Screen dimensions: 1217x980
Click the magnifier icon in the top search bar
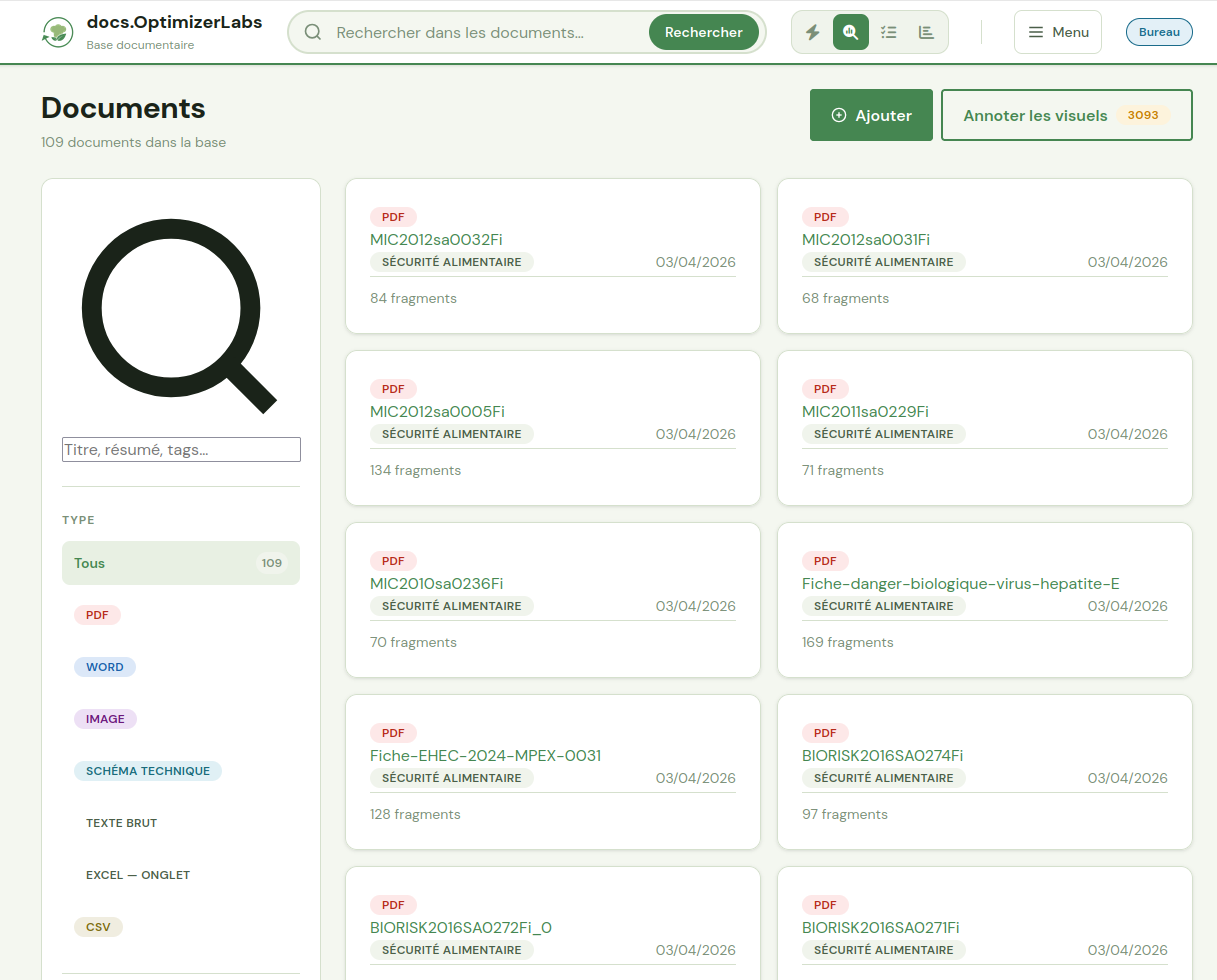(313, 32)
